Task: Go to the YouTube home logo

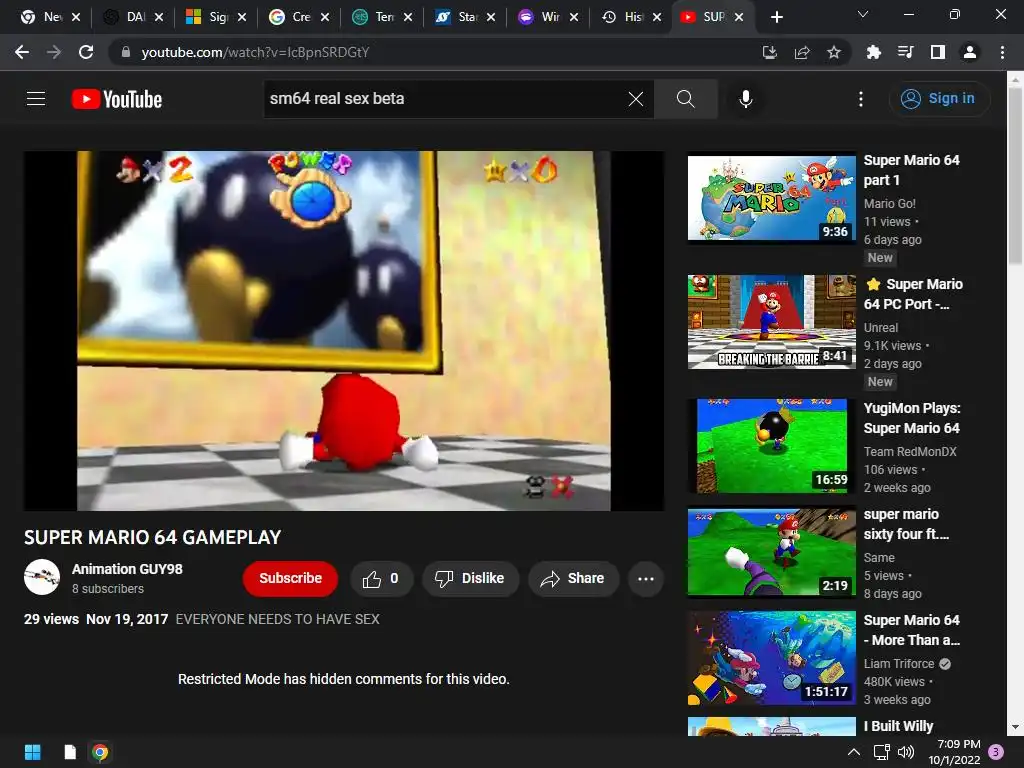Action: coord(117,99)
